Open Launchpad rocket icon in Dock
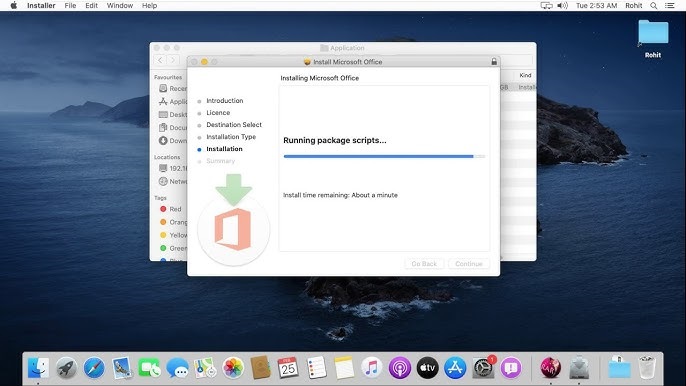 (x=66, y=368)
